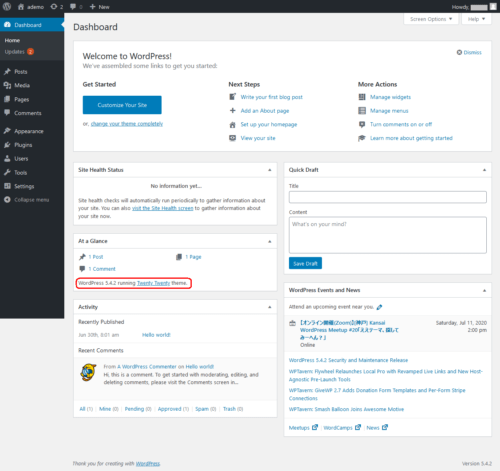The width and height of the screenshot is (500, 471).
Task: Click the Save Draft button
Action: (305, 263)
